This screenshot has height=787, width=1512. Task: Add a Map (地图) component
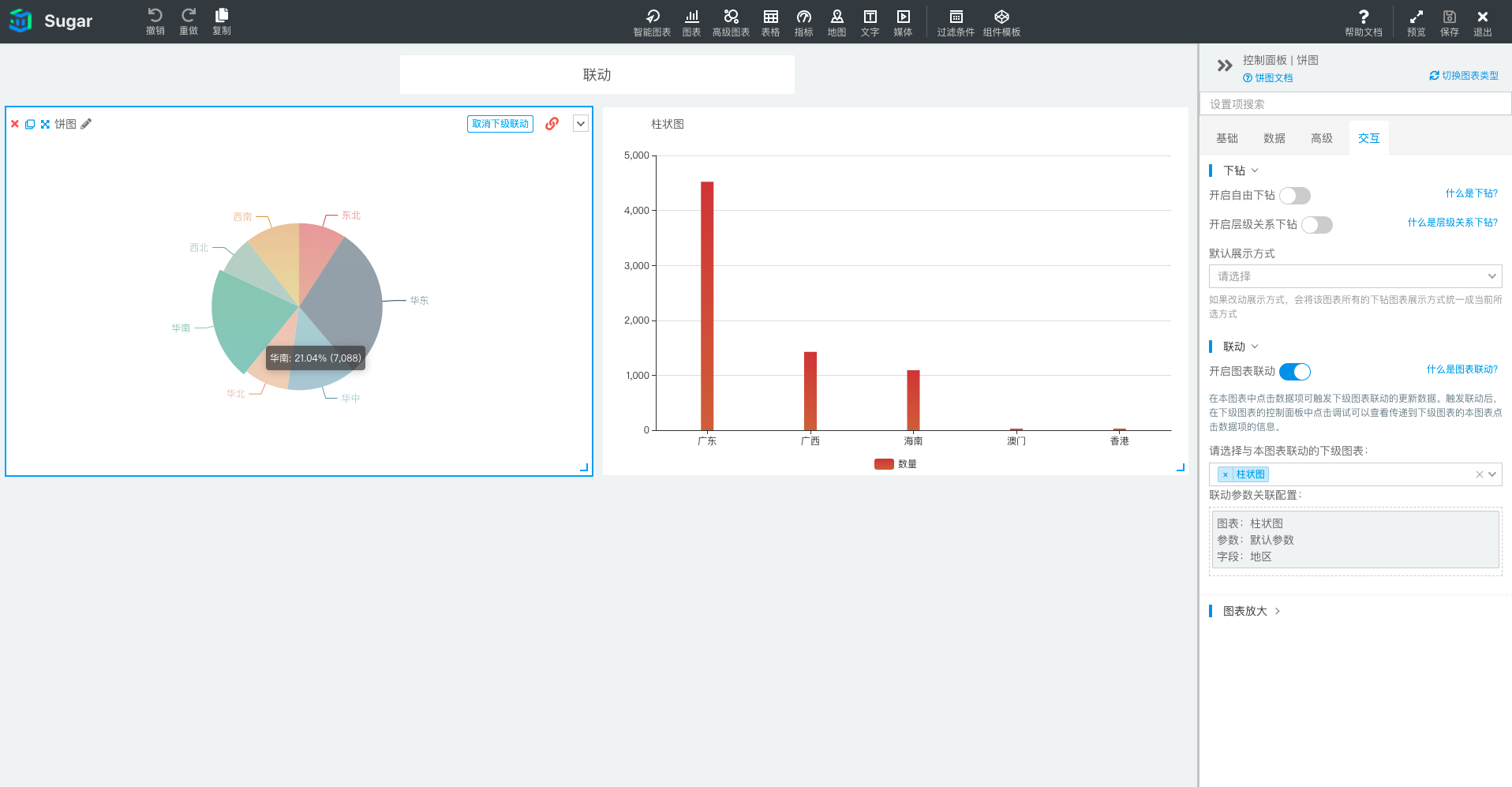[836, 23]
